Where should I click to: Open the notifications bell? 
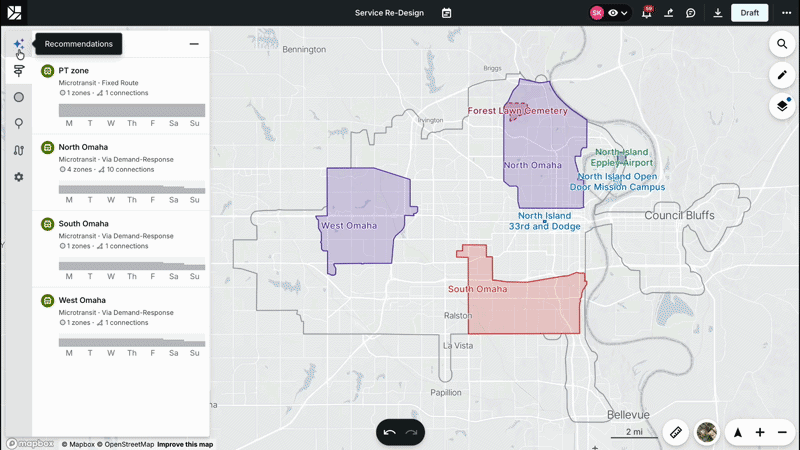click(646, 13)
